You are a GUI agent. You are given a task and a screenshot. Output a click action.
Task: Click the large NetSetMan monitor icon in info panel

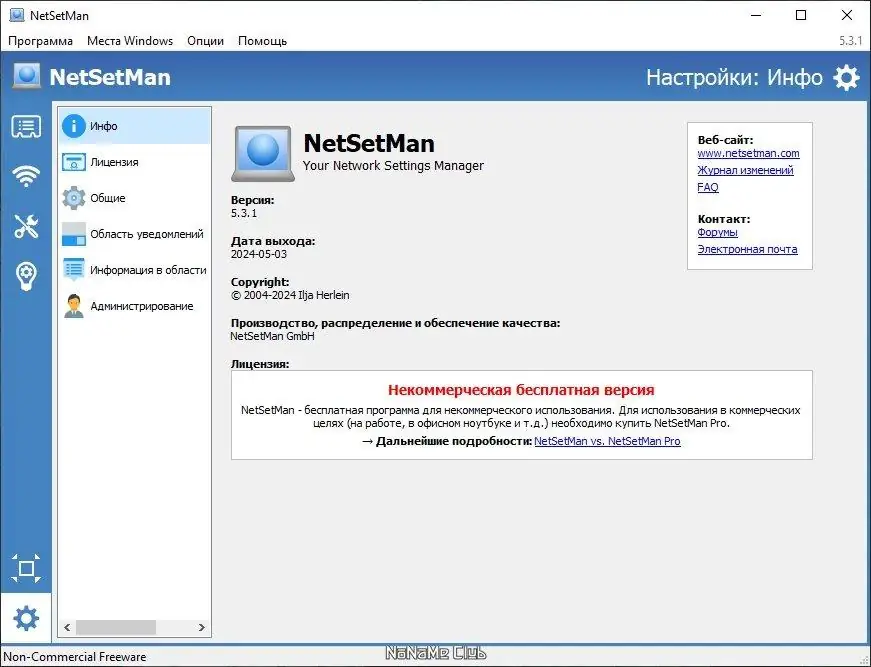point(263,154)
